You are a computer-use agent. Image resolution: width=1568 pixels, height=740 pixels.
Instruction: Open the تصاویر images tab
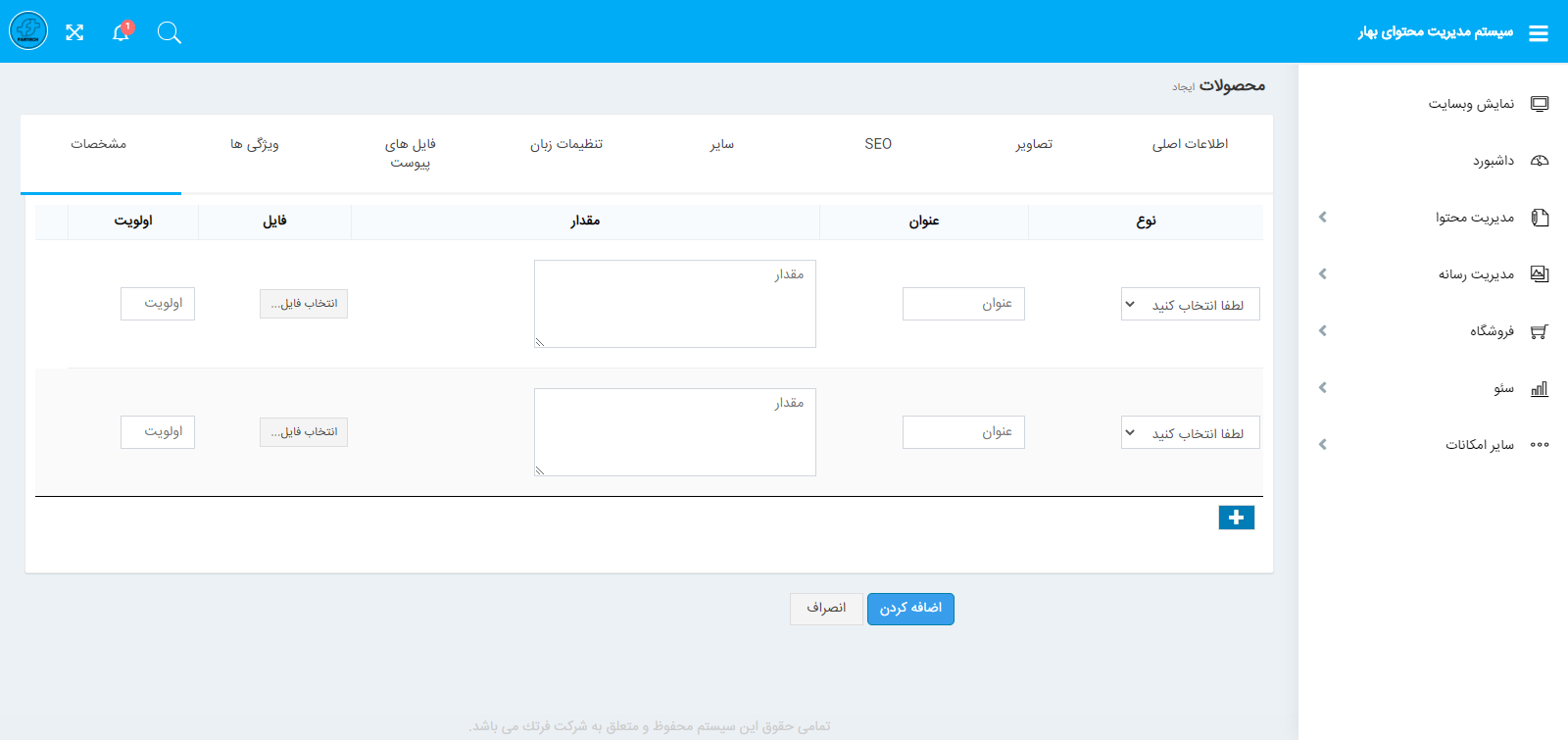click(1034, 144)
